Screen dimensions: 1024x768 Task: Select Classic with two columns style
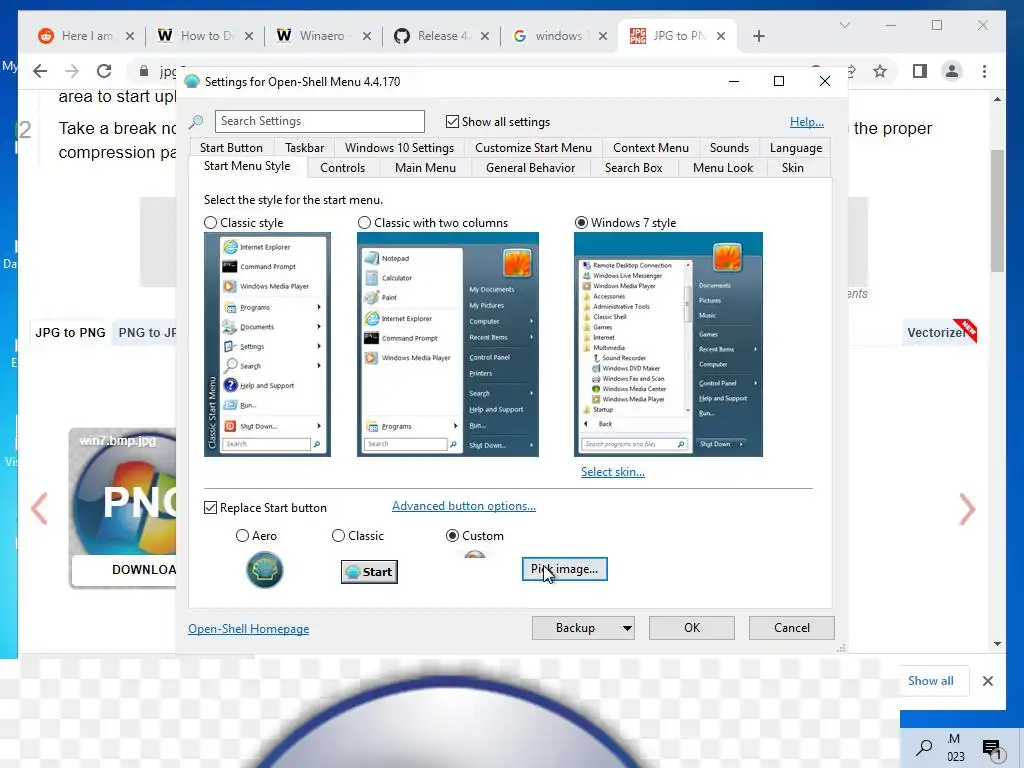point(364,223)
